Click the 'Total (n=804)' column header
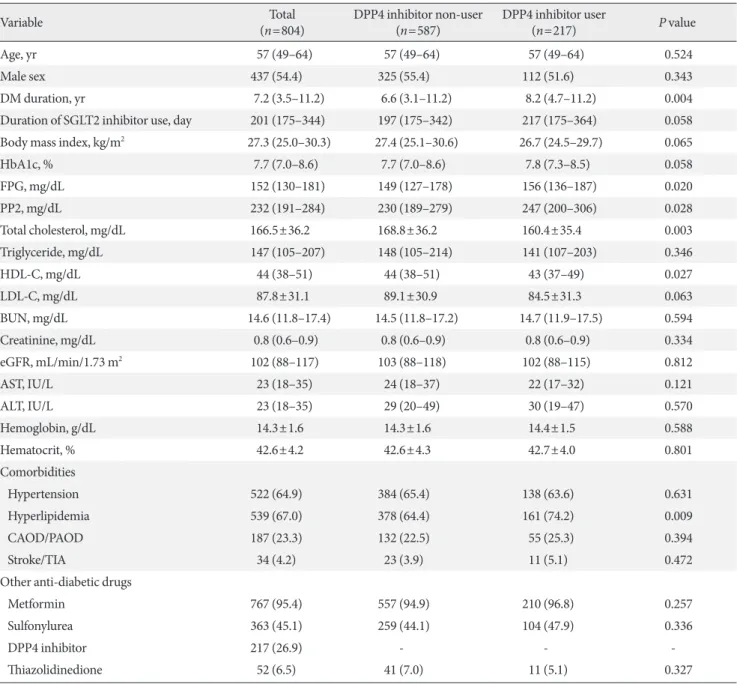The width and height of the screenshot is (737, 684). click(x=282, y=23)
